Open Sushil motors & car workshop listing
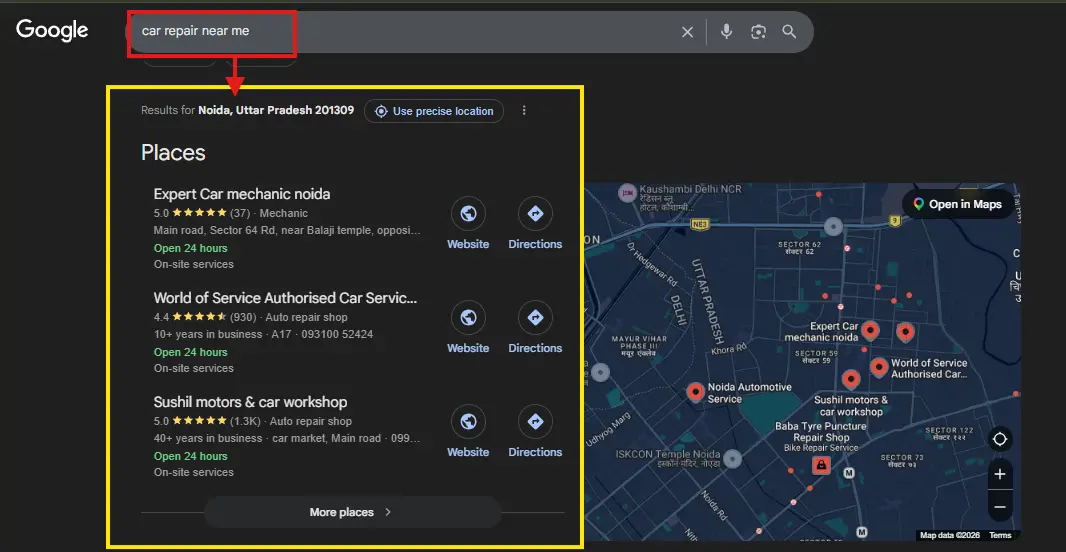The height and width of the screenshot is (552, 1066). pyautogui.click(x=250, y=402)
